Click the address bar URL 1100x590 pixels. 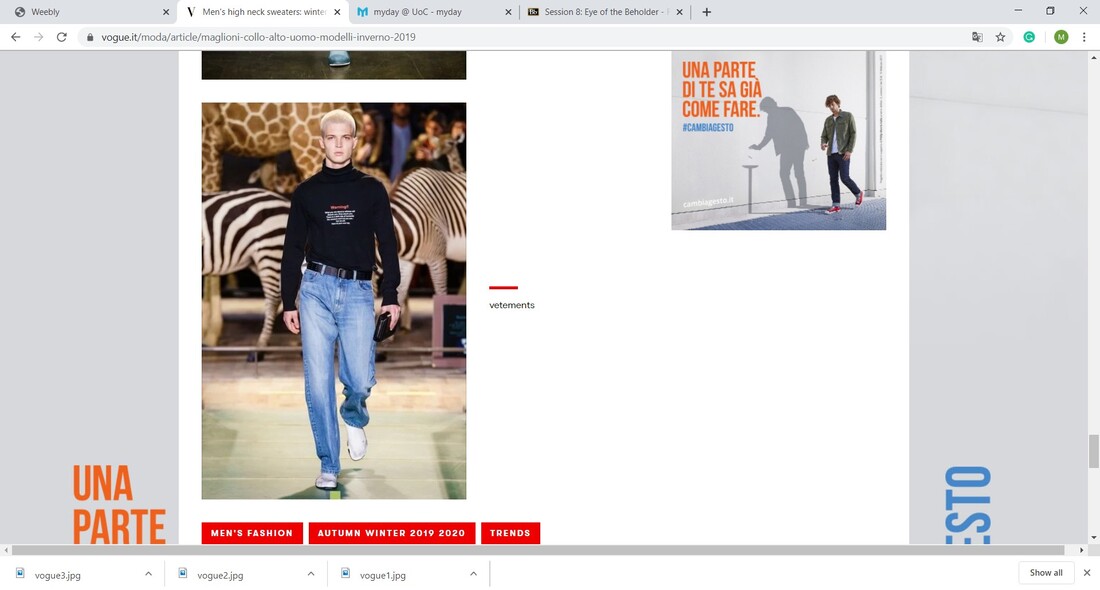[x=258, y=37]
